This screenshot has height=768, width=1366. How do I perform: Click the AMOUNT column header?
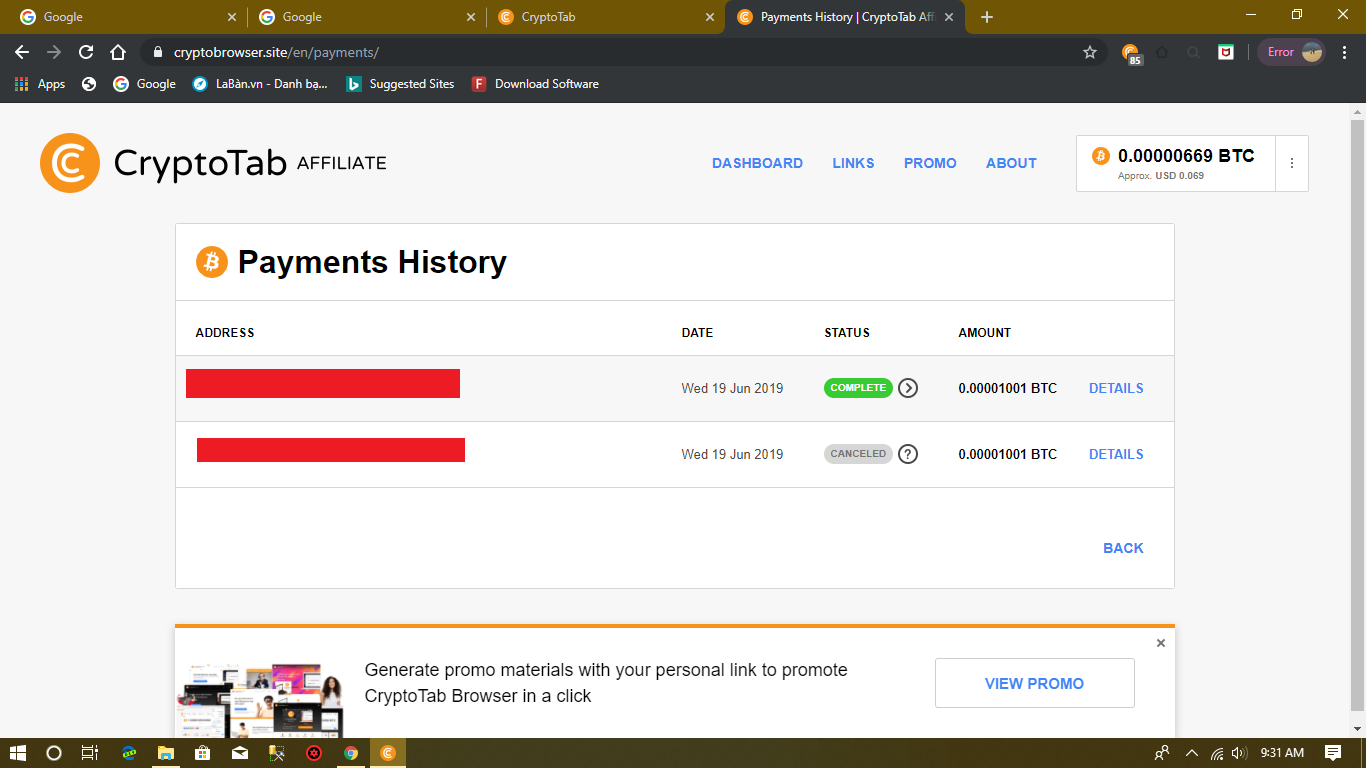point(984,333)
